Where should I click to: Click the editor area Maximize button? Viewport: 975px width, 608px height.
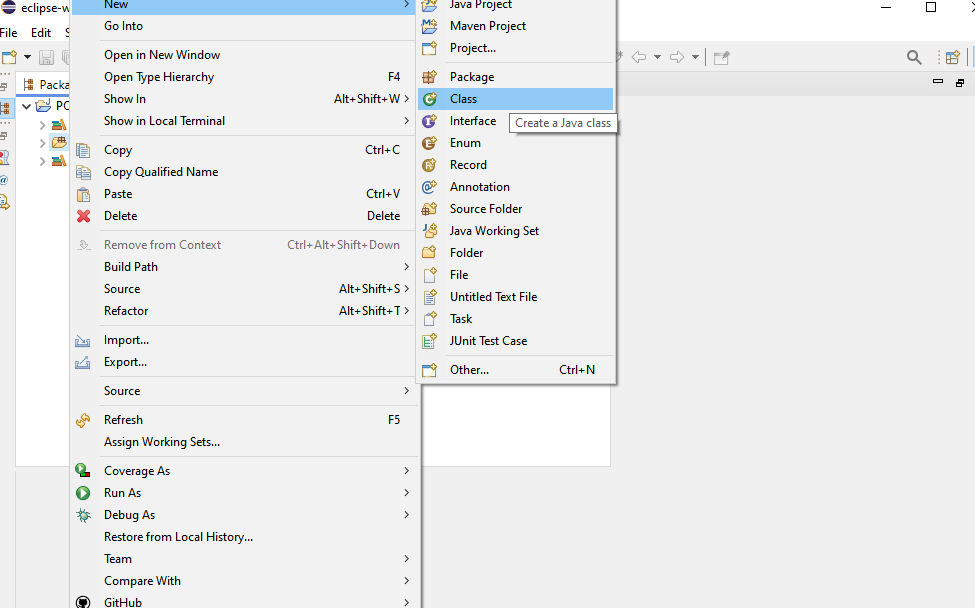[959, 82]
